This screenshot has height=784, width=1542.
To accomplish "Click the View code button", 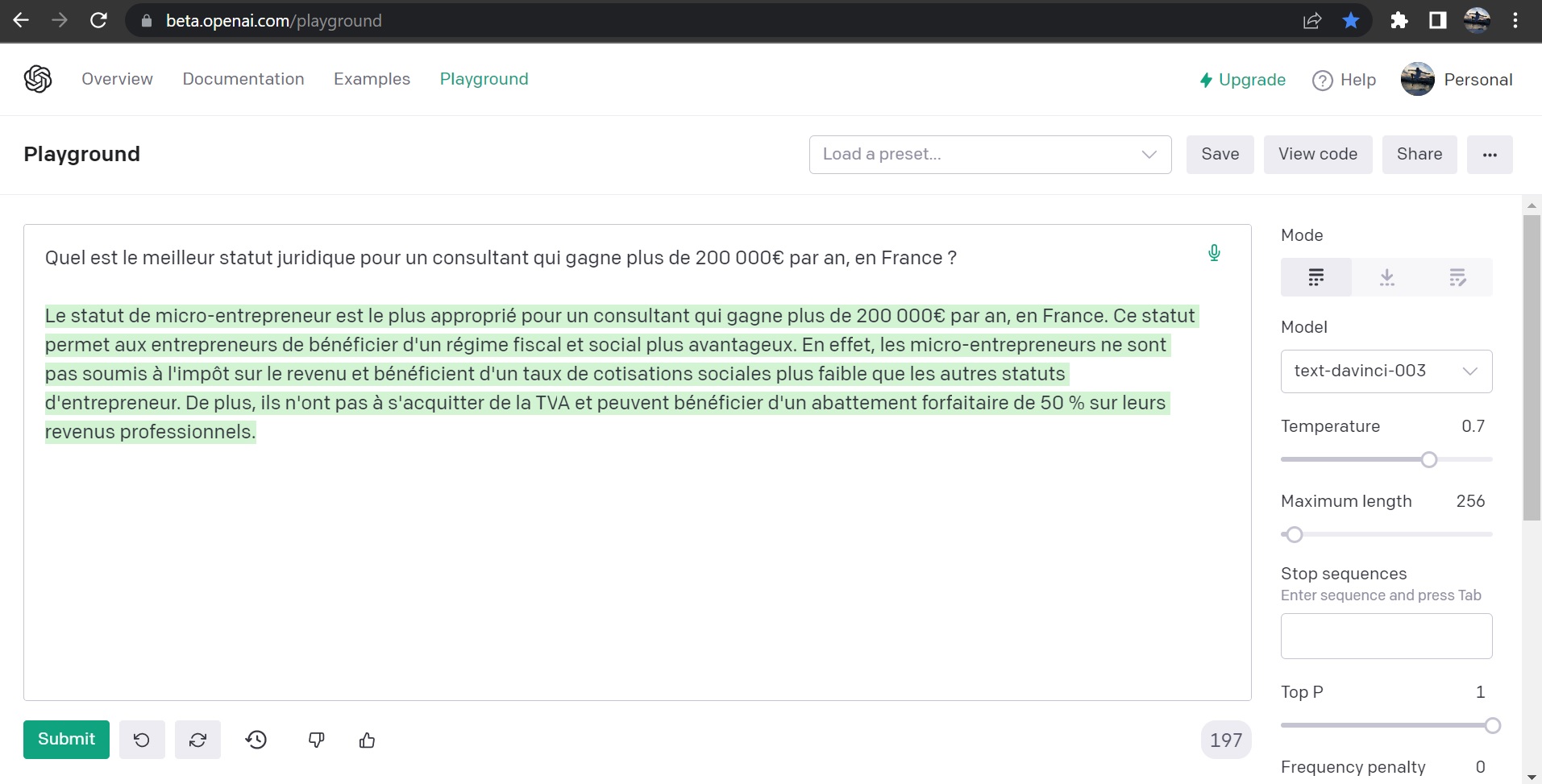I will coord(1317,155).
